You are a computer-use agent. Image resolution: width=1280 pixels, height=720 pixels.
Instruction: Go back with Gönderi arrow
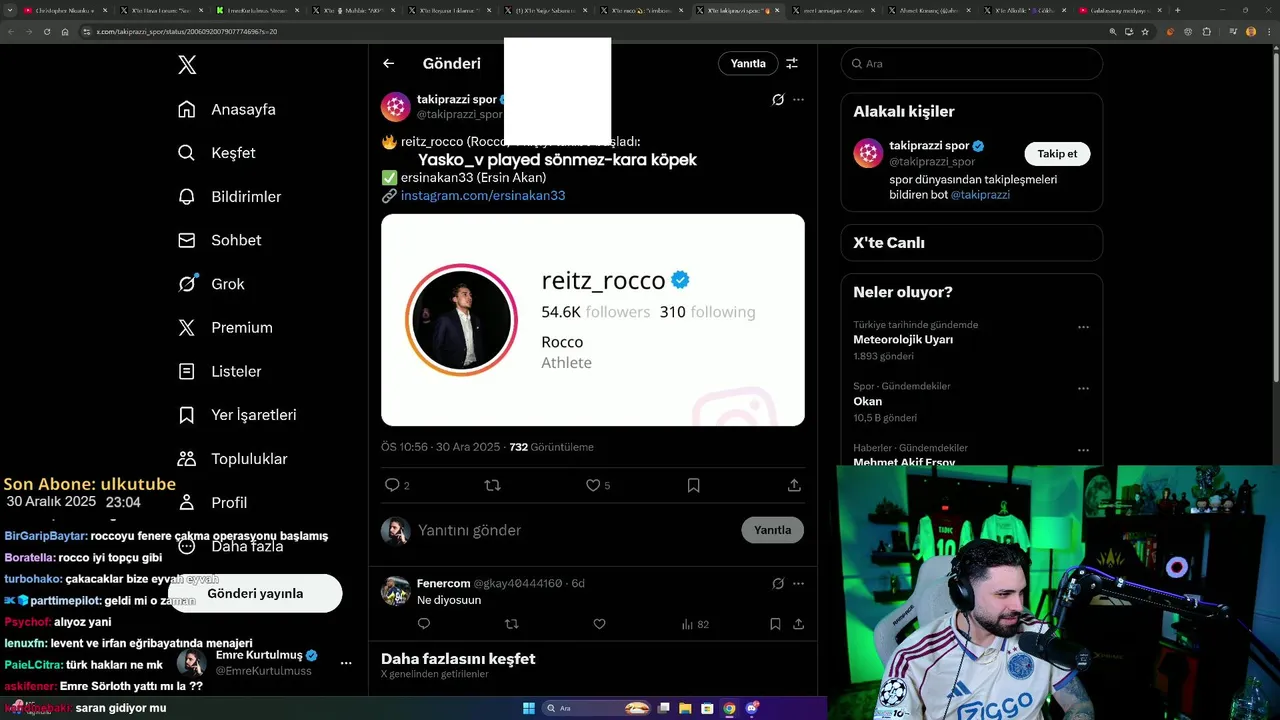click(x=389, y=63)
